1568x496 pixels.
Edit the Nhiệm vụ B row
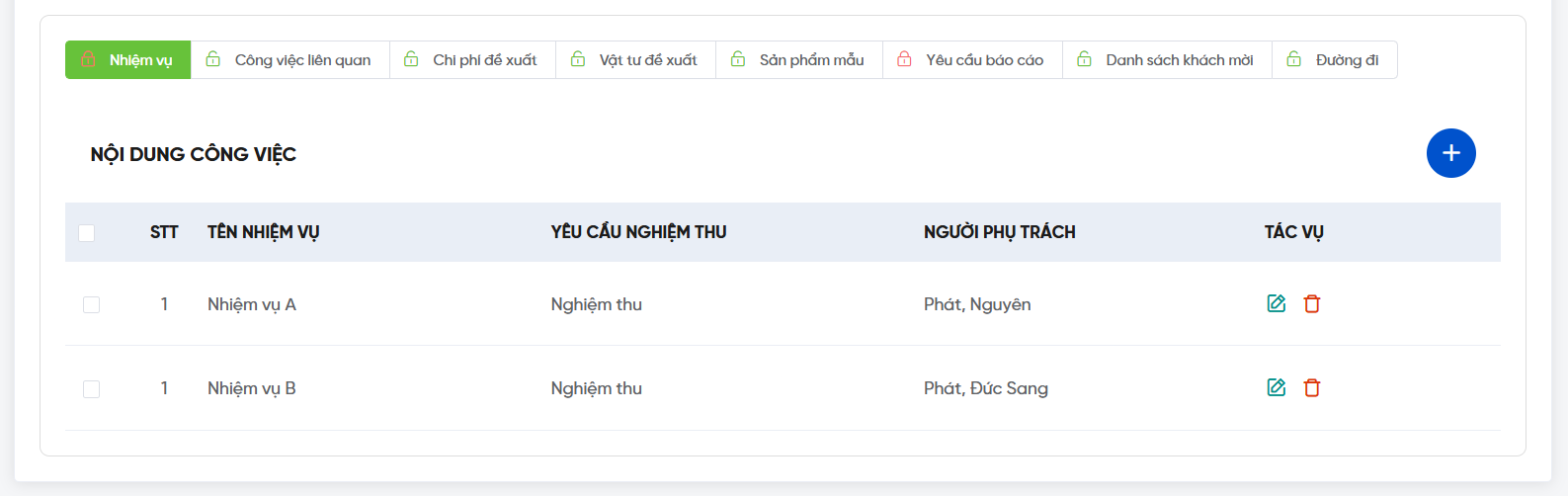point(1276,387)
